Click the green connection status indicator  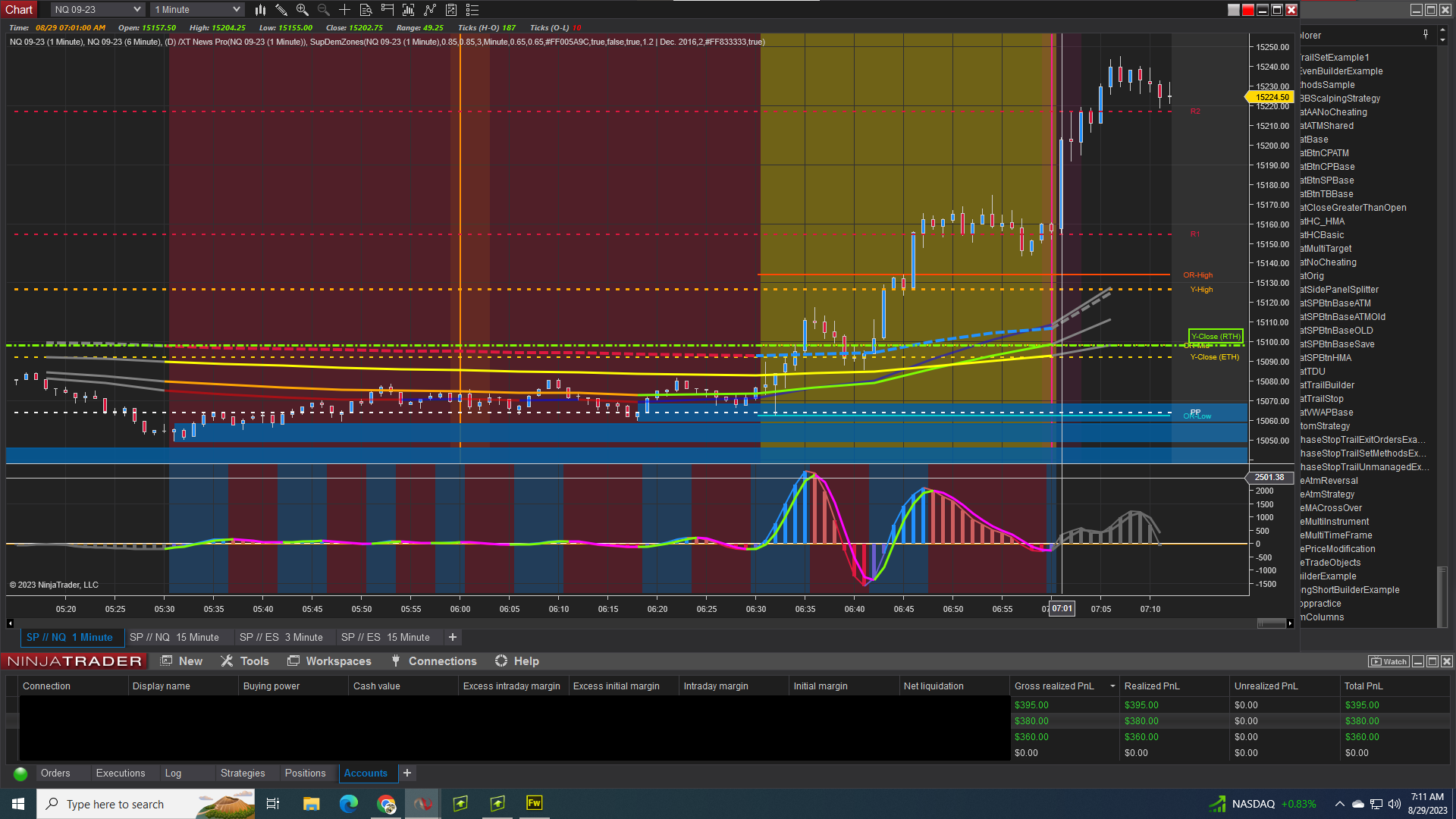coord(20,774)
